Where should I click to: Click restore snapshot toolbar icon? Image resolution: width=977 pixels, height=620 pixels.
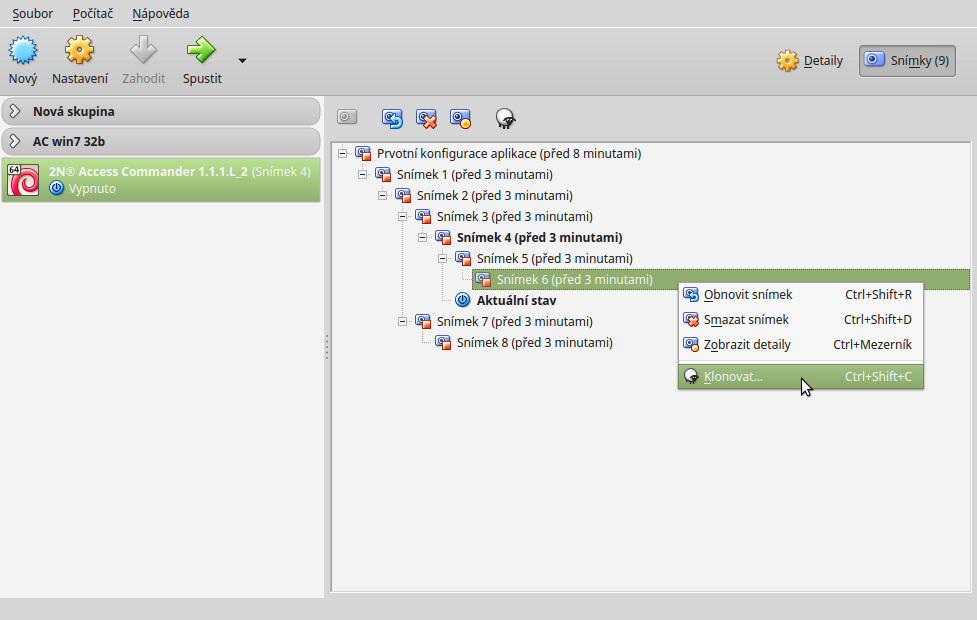click(x=392, y=118)
